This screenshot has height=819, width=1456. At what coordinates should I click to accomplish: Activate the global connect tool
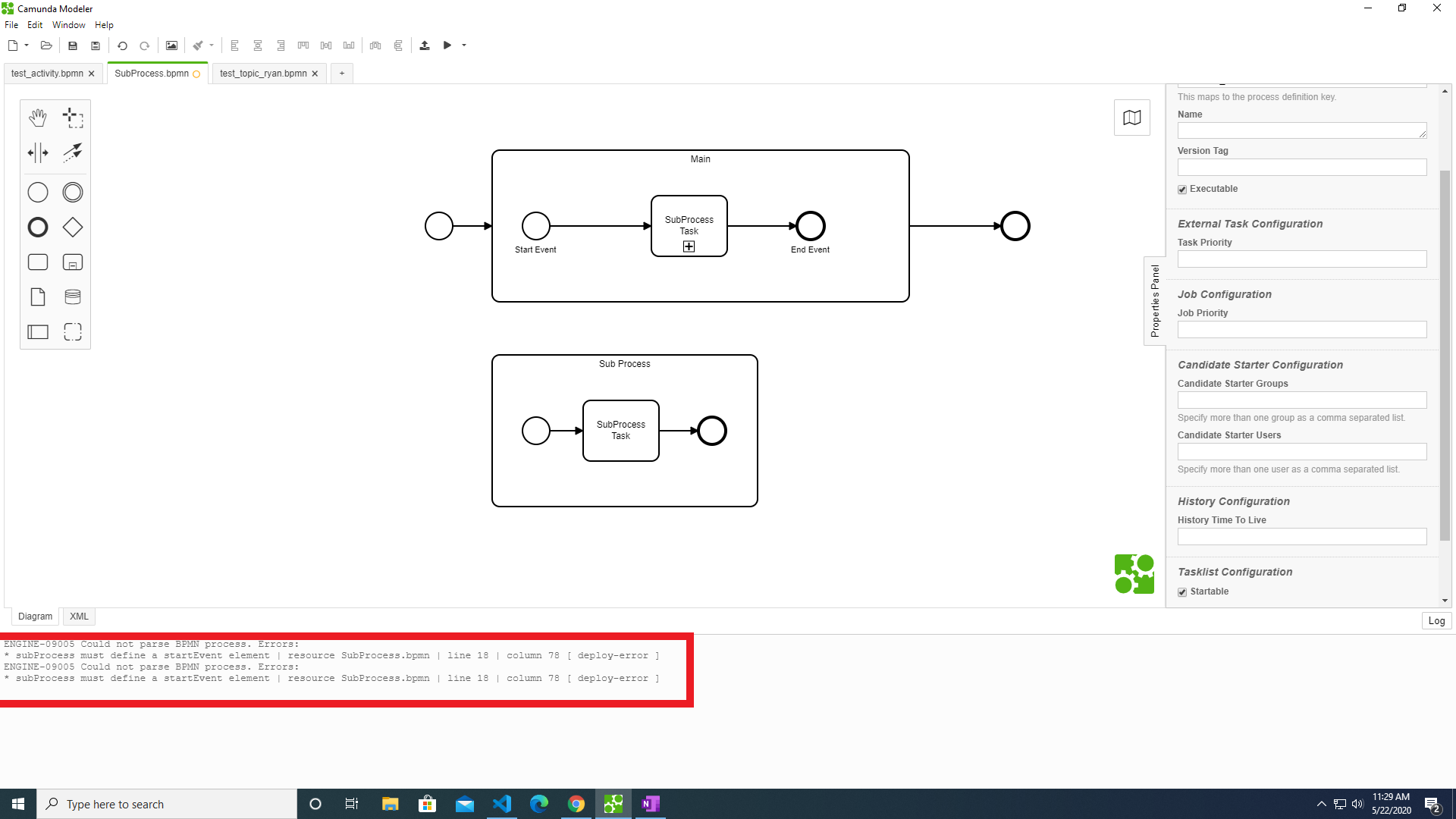click(x=73, y=152)
